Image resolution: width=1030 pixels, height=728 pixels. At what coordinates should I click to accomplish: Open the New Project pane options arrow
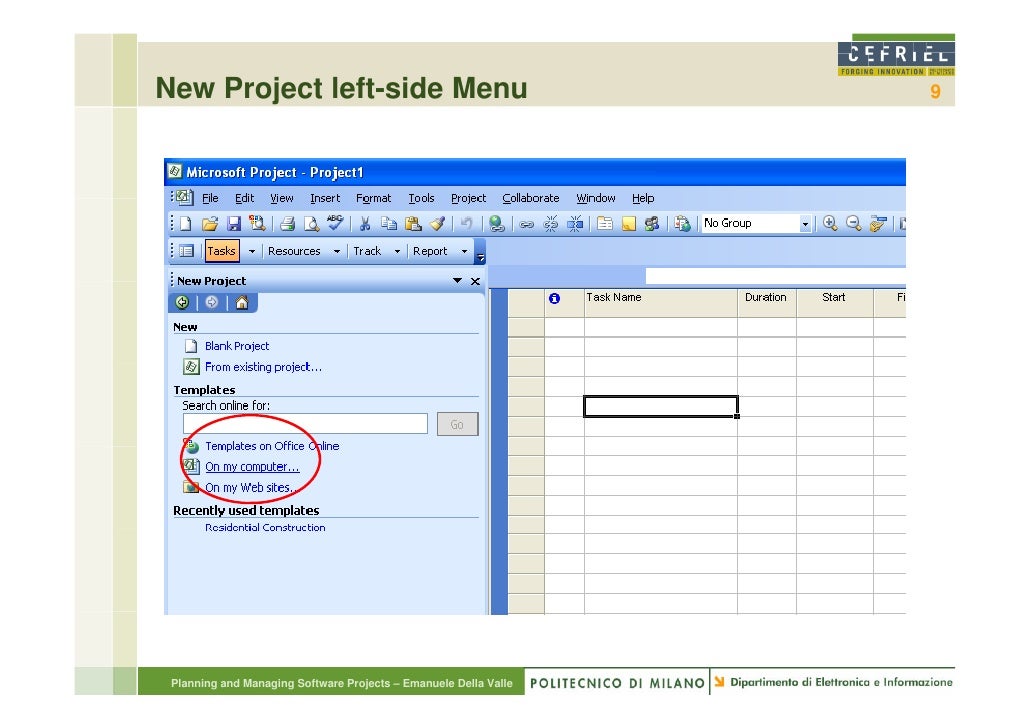[457, 281]
